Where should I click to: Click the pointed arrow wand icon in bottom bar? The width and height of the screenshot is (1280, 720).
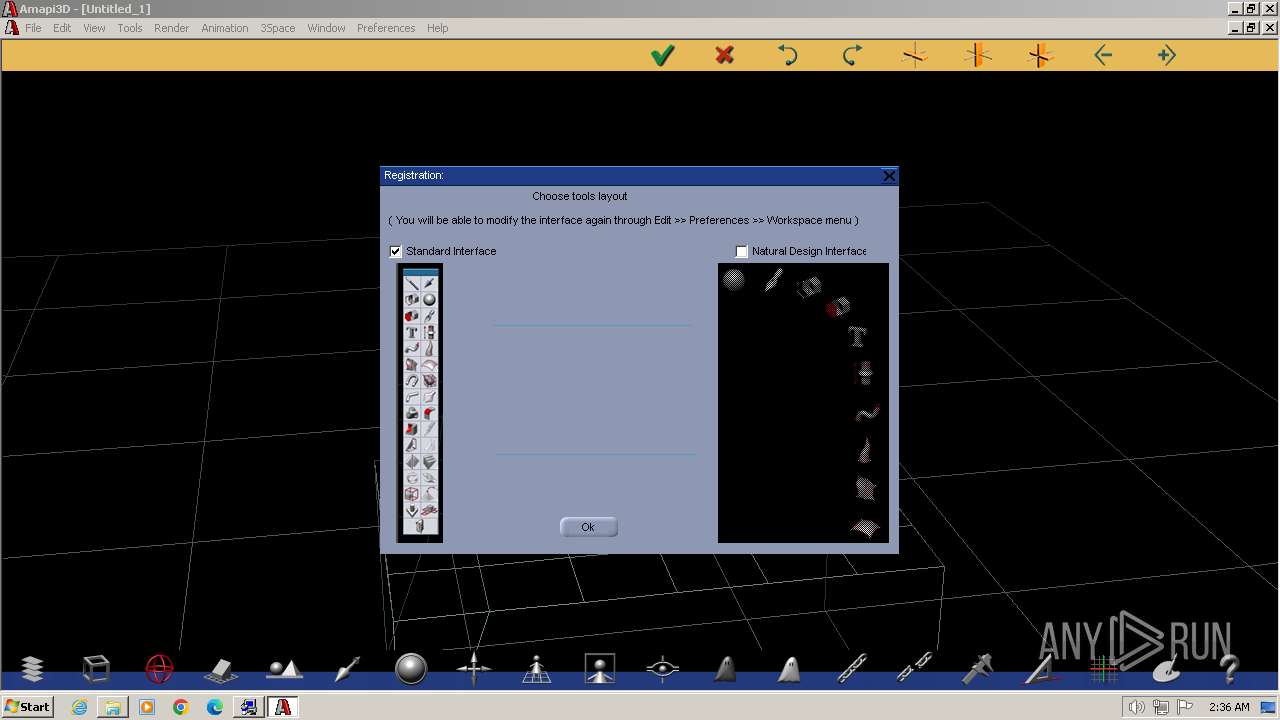(347, 668)
